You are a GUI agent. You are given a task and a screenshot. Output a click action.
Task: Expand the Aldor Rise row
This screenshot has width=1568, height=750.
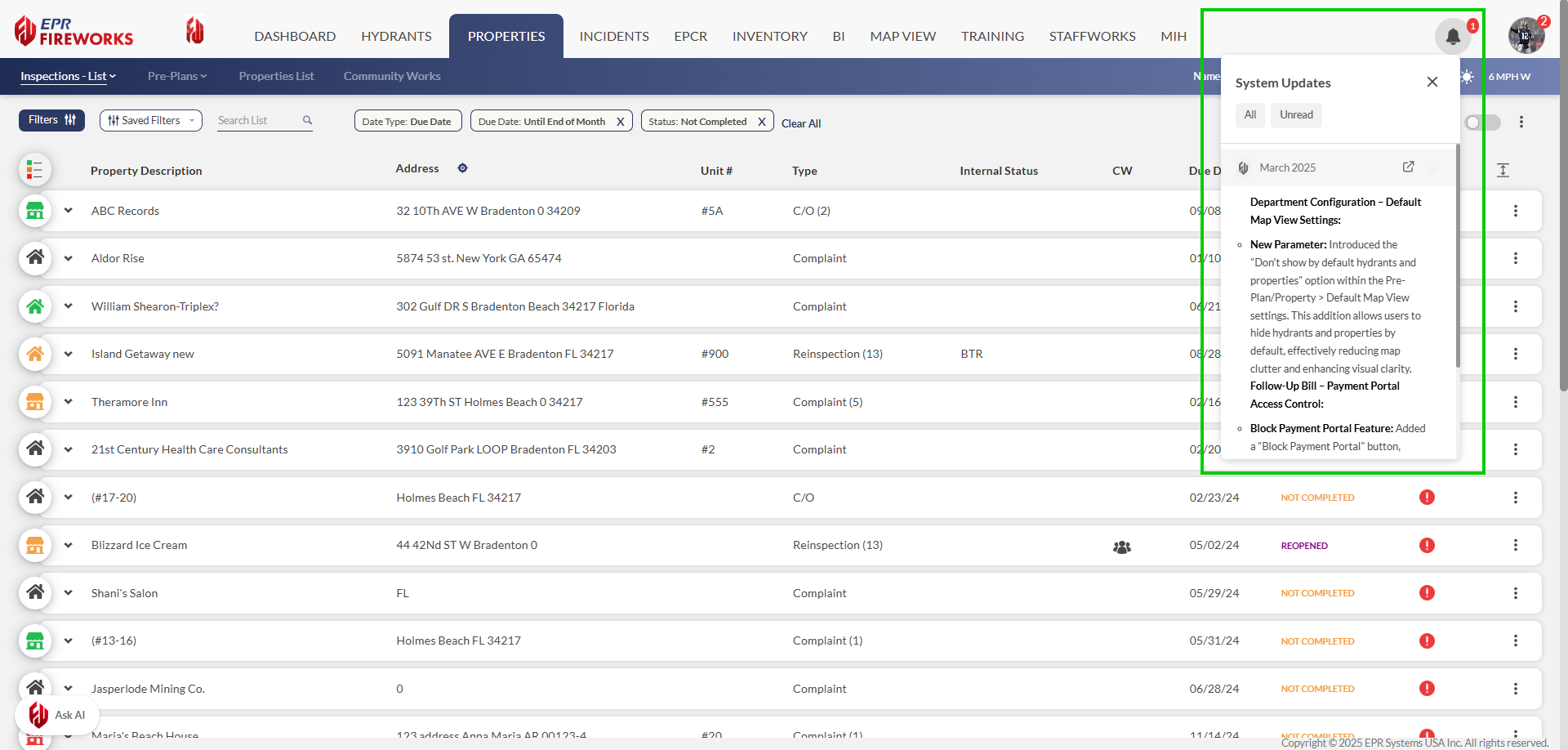click(x=69, y=258)
